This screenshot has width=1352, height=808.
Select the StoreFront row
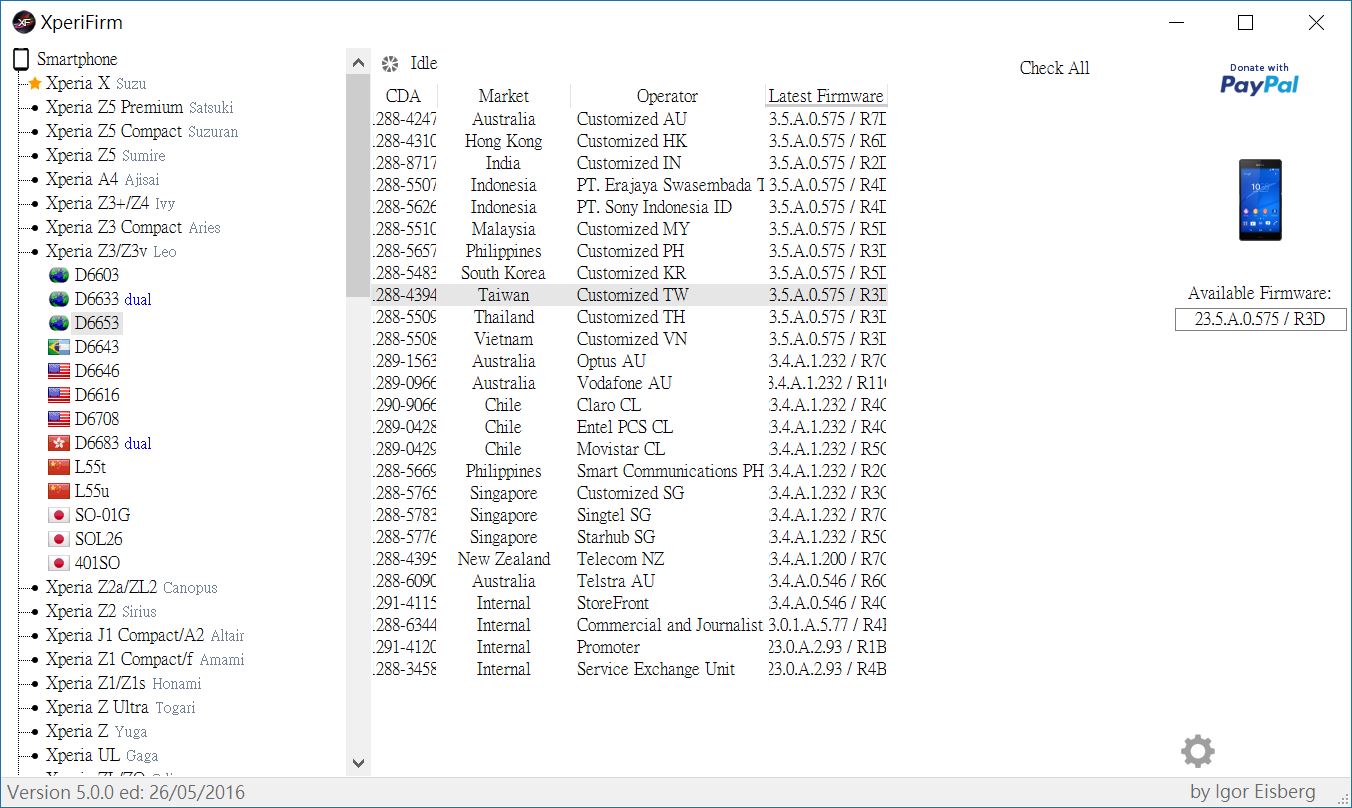pos(629,603)
